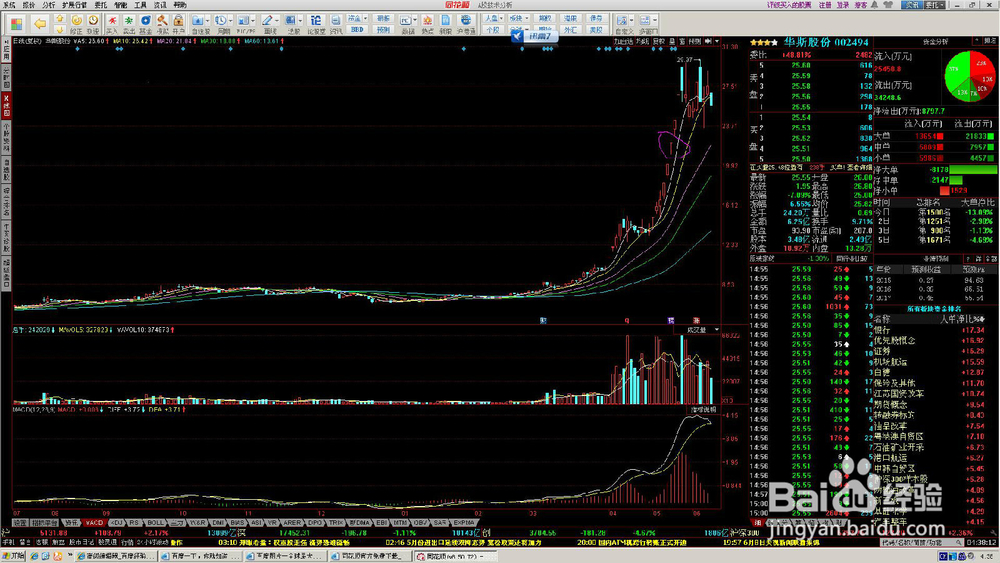Screen dimensions: 1000x563
Task: Open the 分析 menu
Action: click(x=48, y=5)
